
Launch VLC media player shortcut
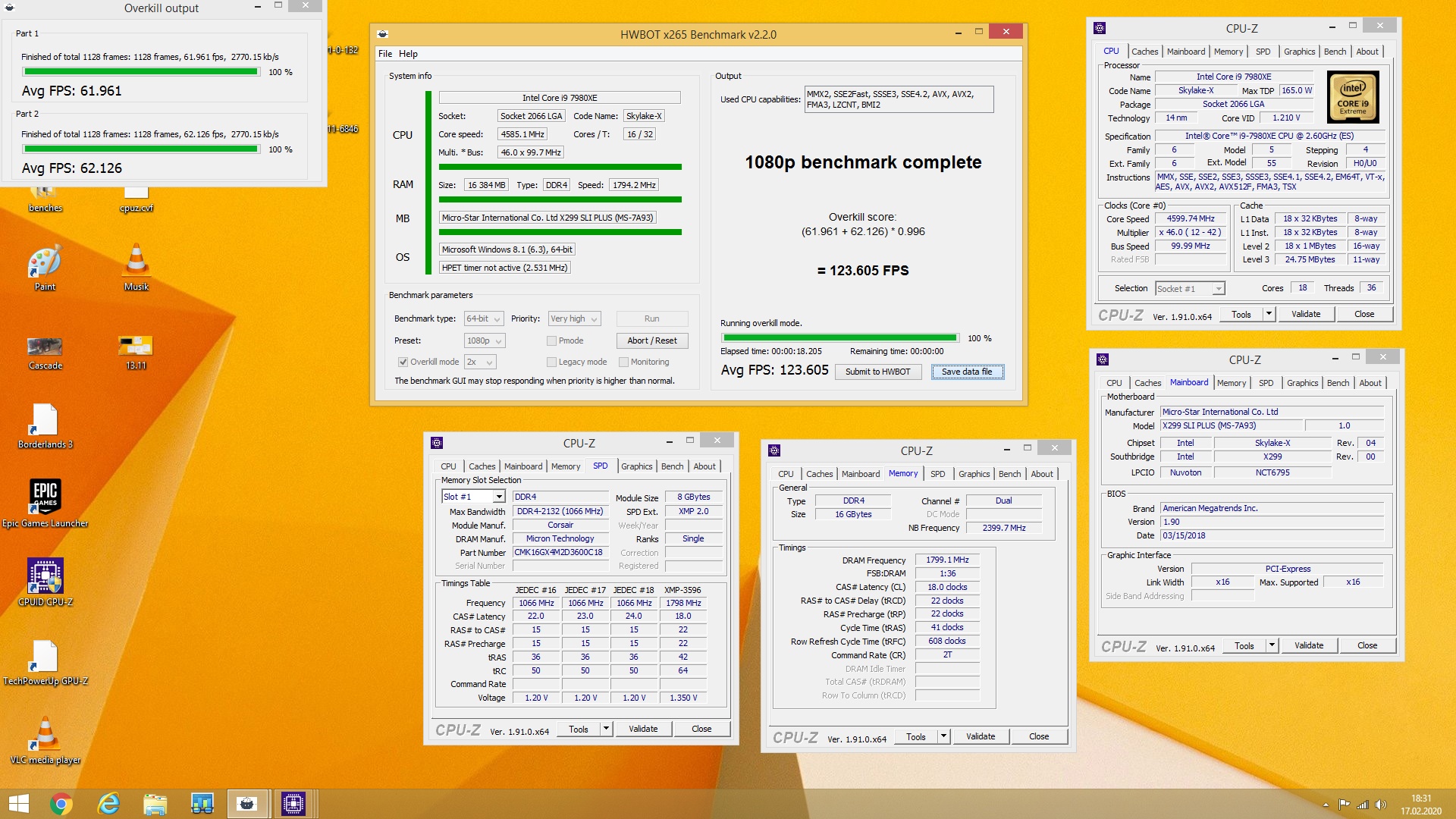click(45, 740)
